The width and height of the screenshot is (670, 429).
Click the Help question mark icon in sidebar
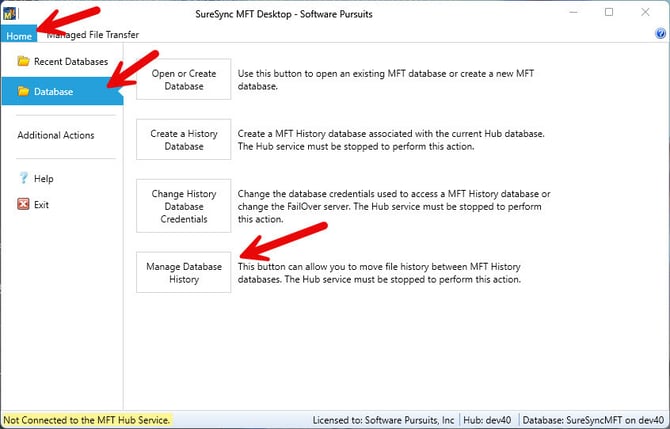click(x=24, y=178)
